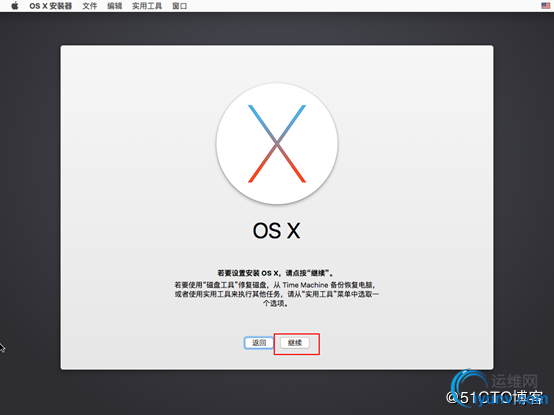Image resolution: width=554 pixels, height=415 pixels.
Task: Open the 实用工具 menu
Action: click(147, 6)
